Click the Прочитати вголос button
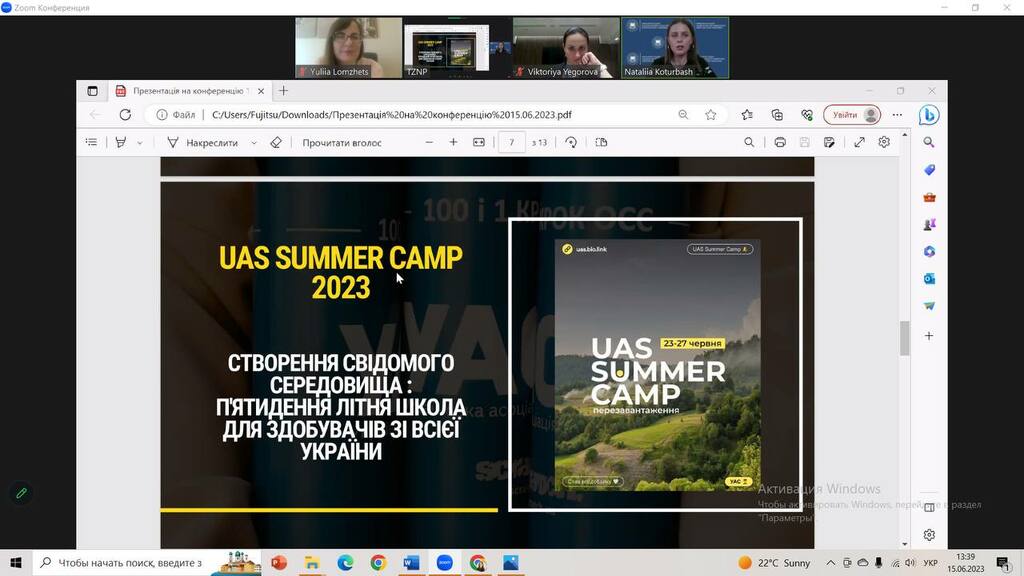The height and width of the screenshot is (576, 1024). [342, 143]
